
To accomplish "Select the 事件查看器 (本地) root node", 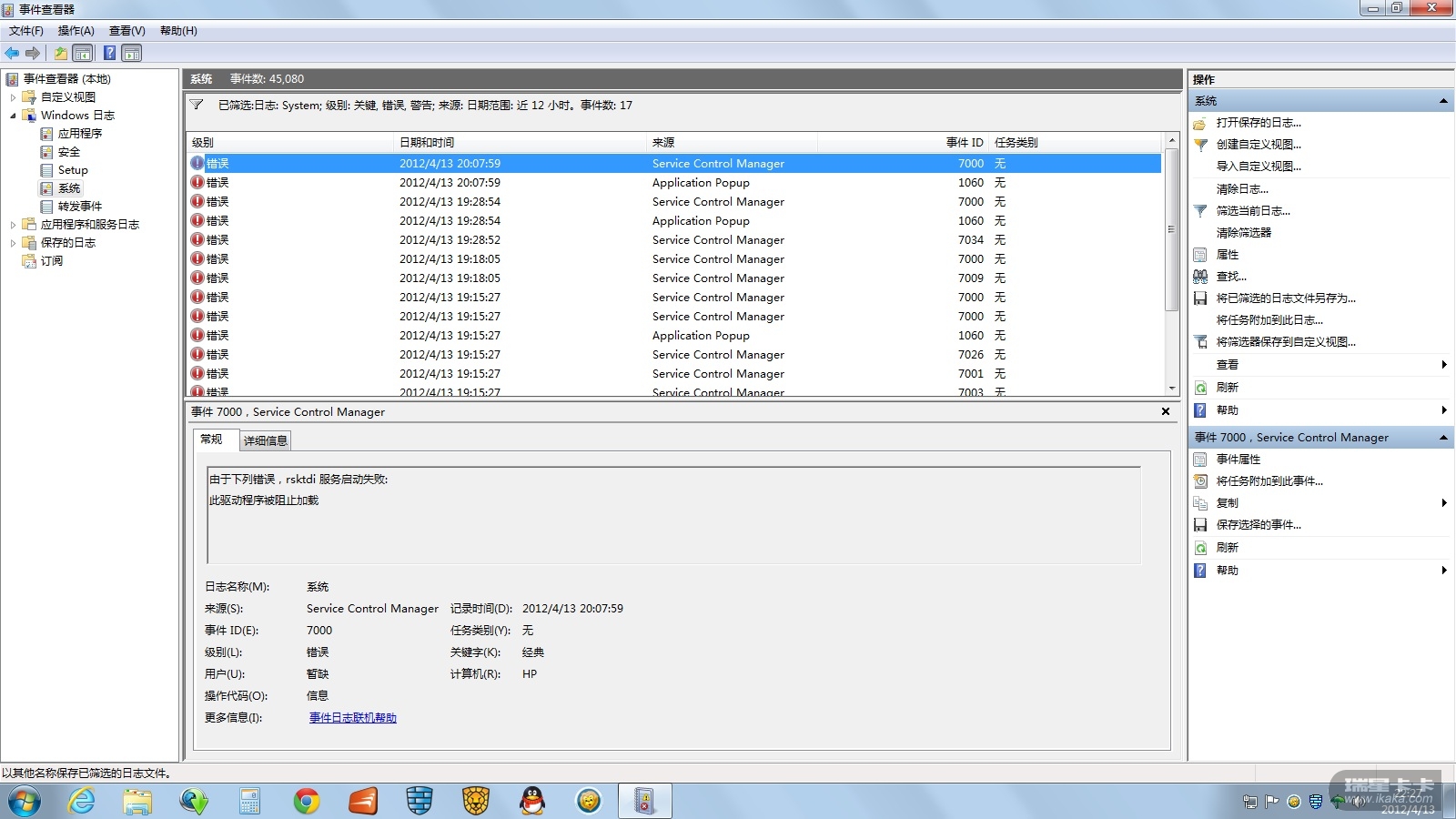I will click(66, 79).
